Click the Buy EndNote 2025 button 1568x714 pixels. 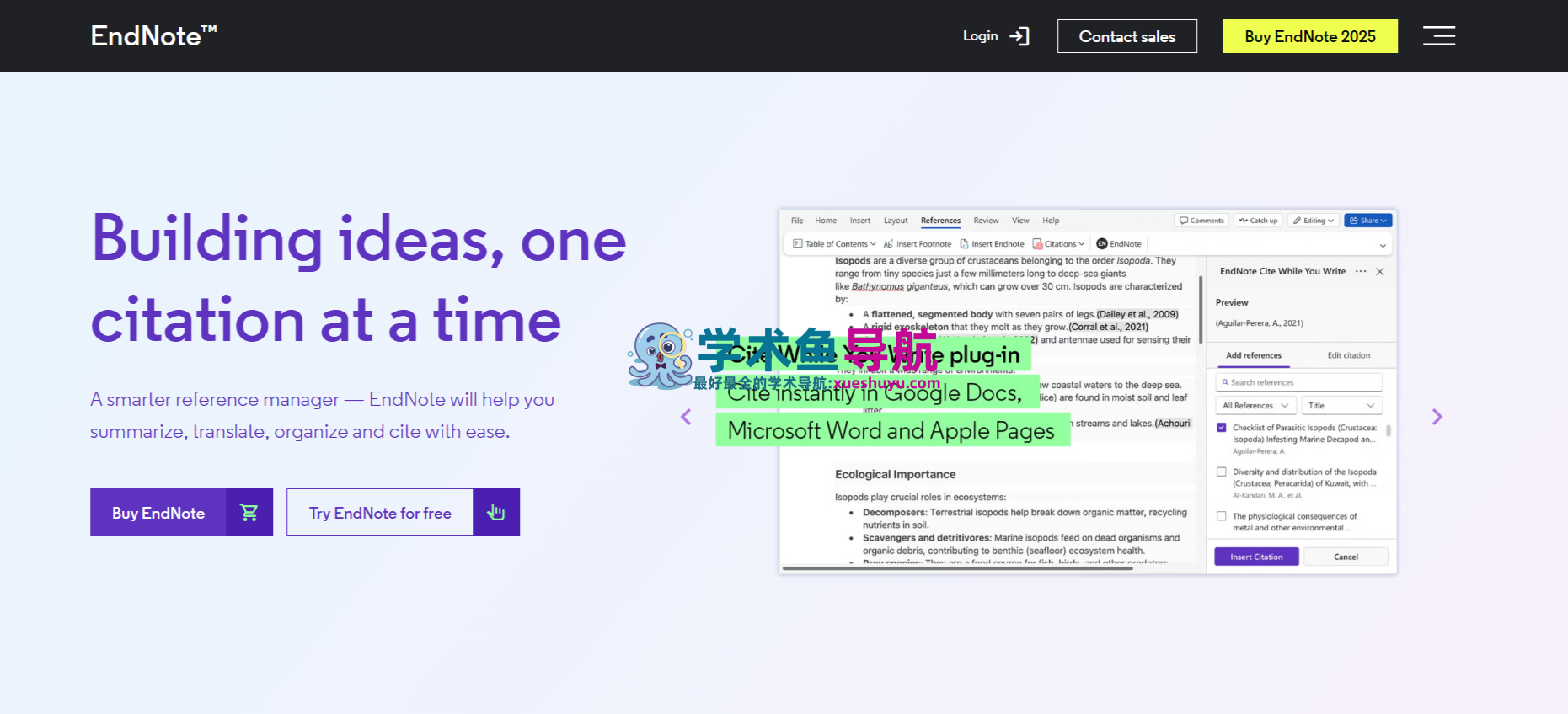coord(1309,36)
